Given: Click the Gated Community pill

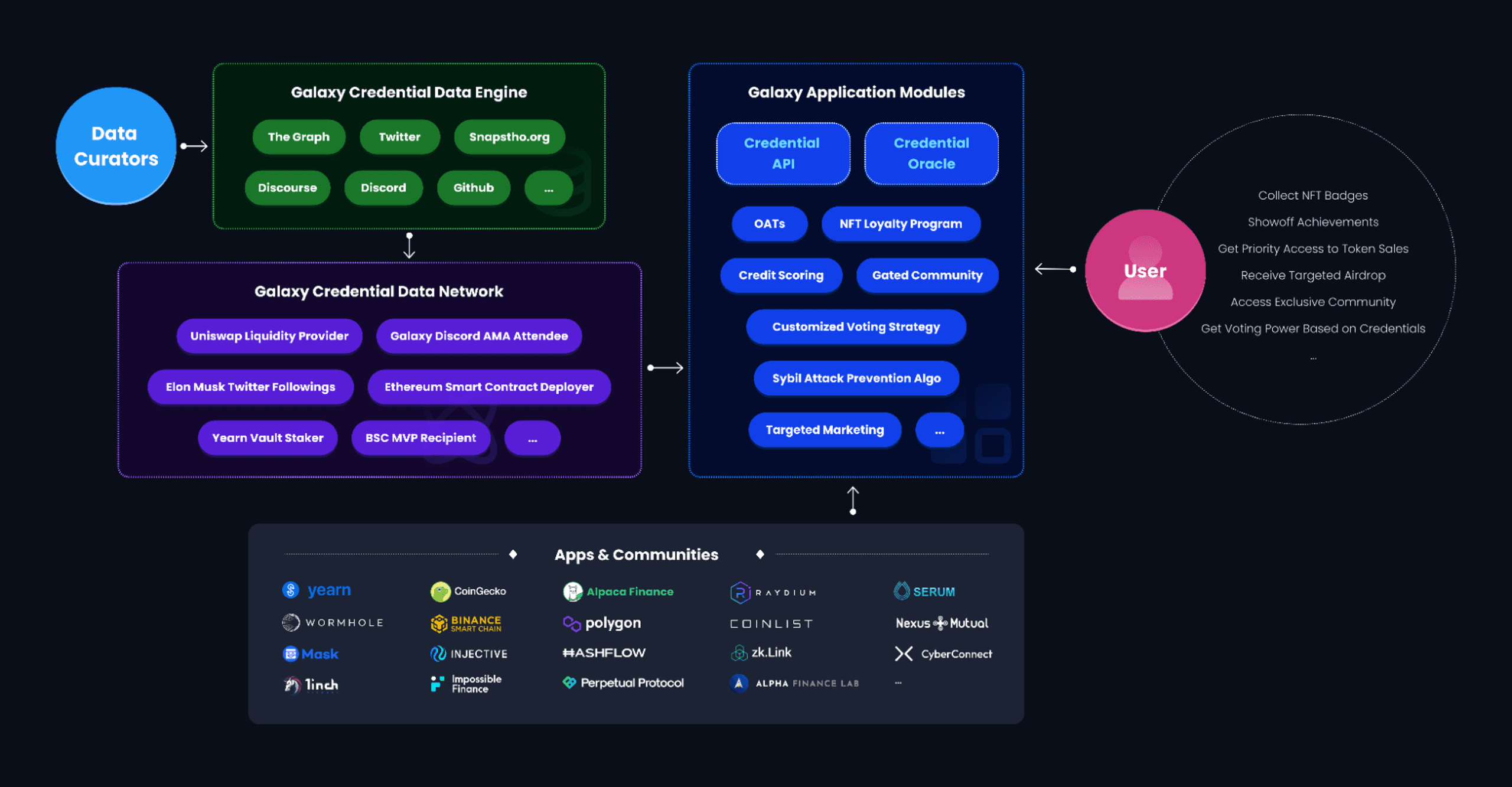Looking at the screenshot, I should coord(927,275).
